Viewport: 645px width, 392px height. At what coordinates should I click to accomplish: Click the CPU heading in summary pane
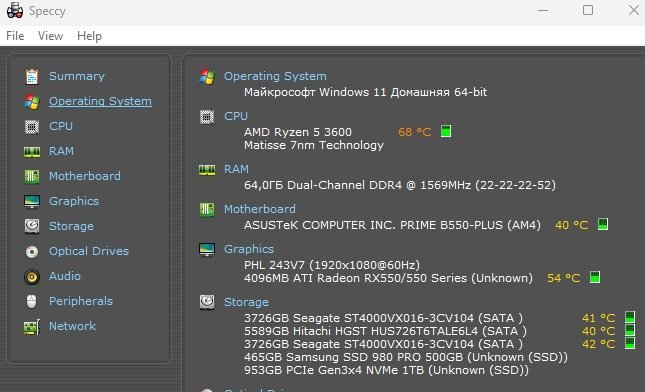(x=236, y=116)
